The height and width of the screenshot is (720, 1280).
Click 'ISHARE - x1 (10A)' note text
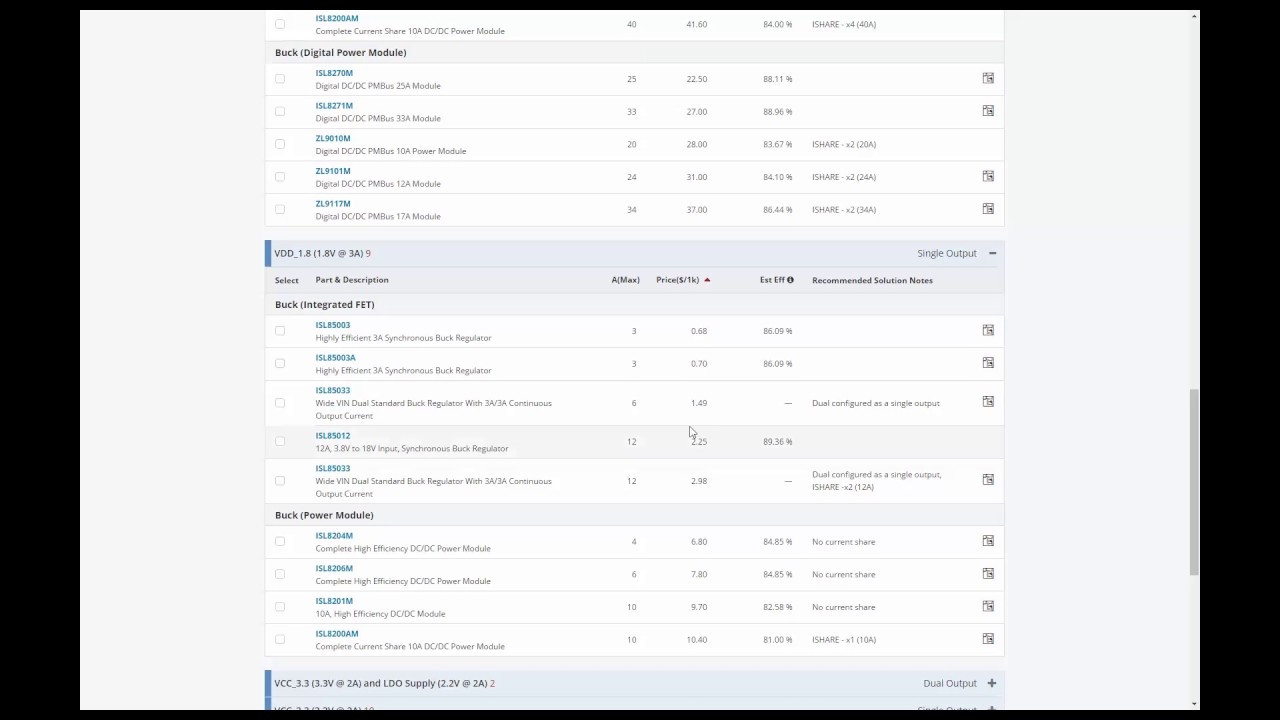[x=844, y=640]
